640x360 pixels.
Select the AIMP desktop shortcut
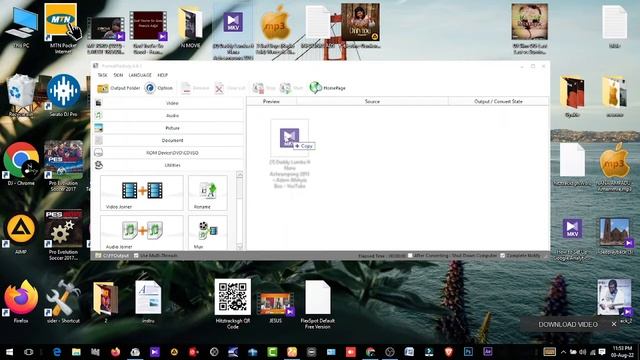tap(21, 233)
